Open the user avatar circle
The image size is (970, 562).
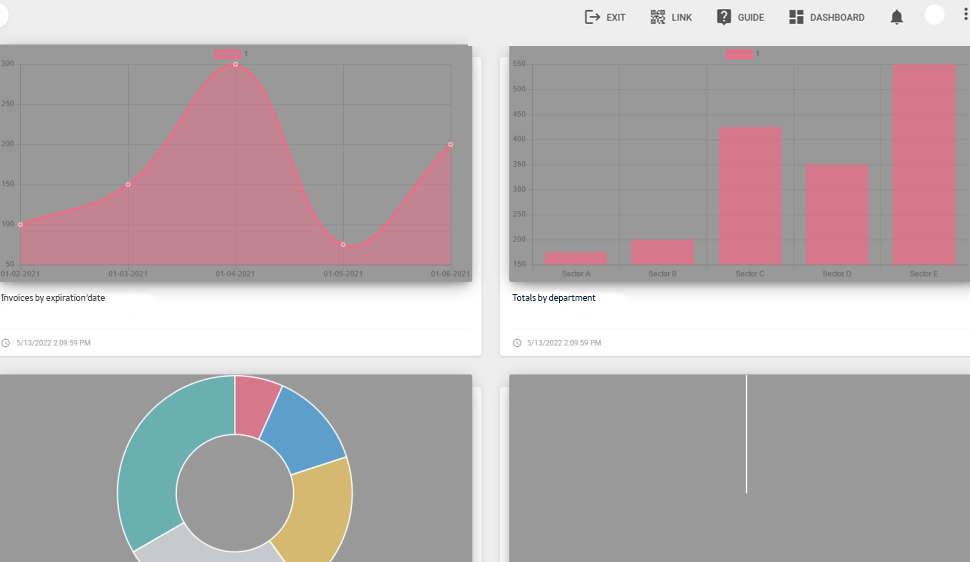click(x=934, y=15)
